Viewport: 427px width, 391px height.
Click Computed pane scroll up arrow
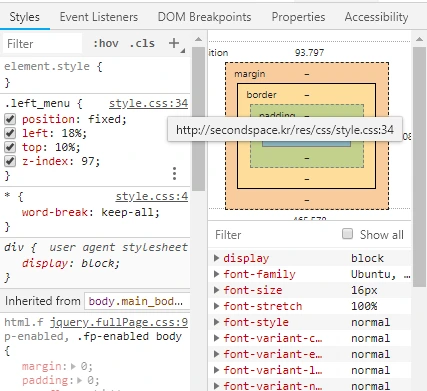pyautogui.click(x=419, y=39)
